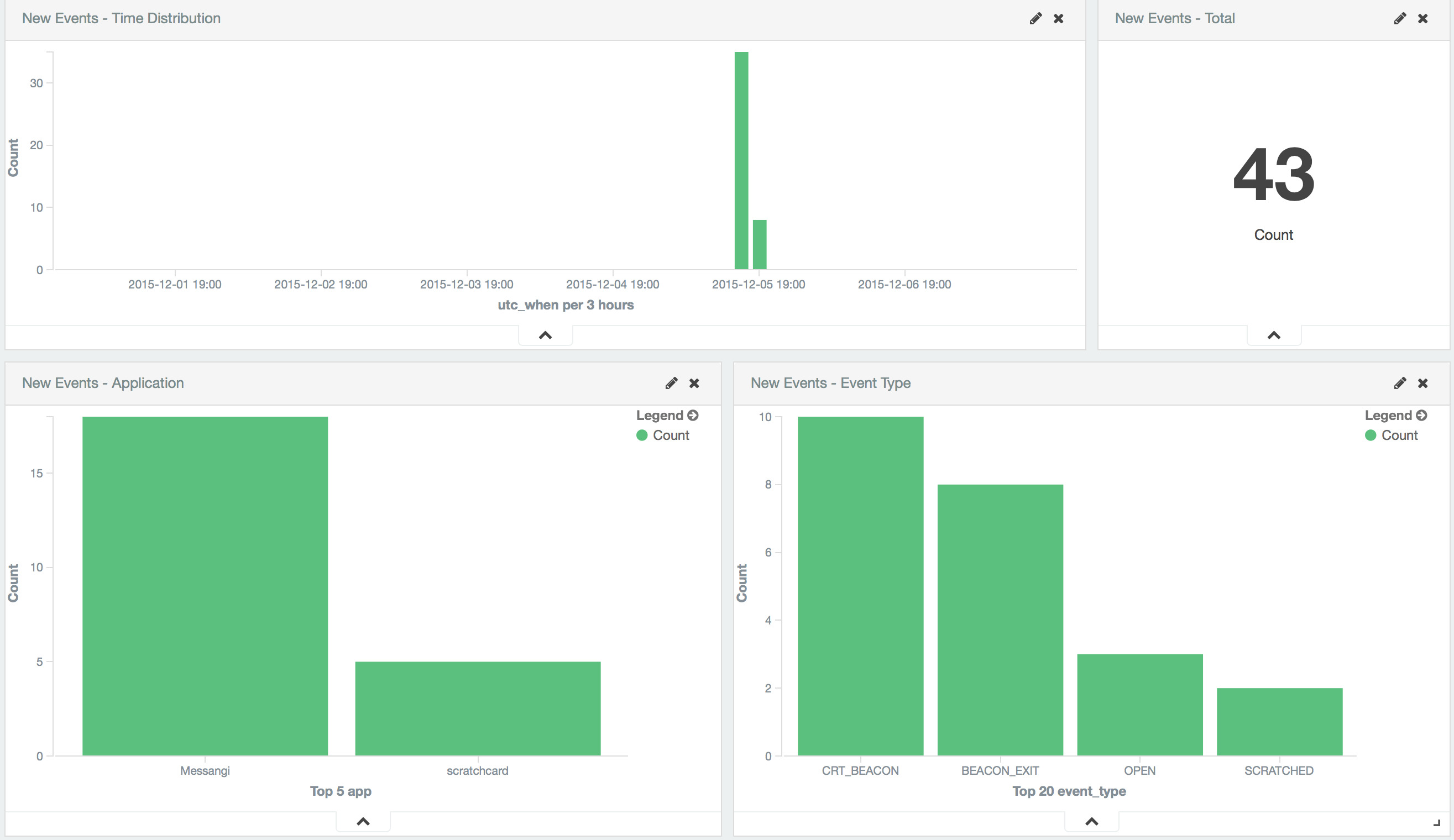Screen dimensions: 1454x840
Task: Remove the New Events - Application panel
Action: 694,383
